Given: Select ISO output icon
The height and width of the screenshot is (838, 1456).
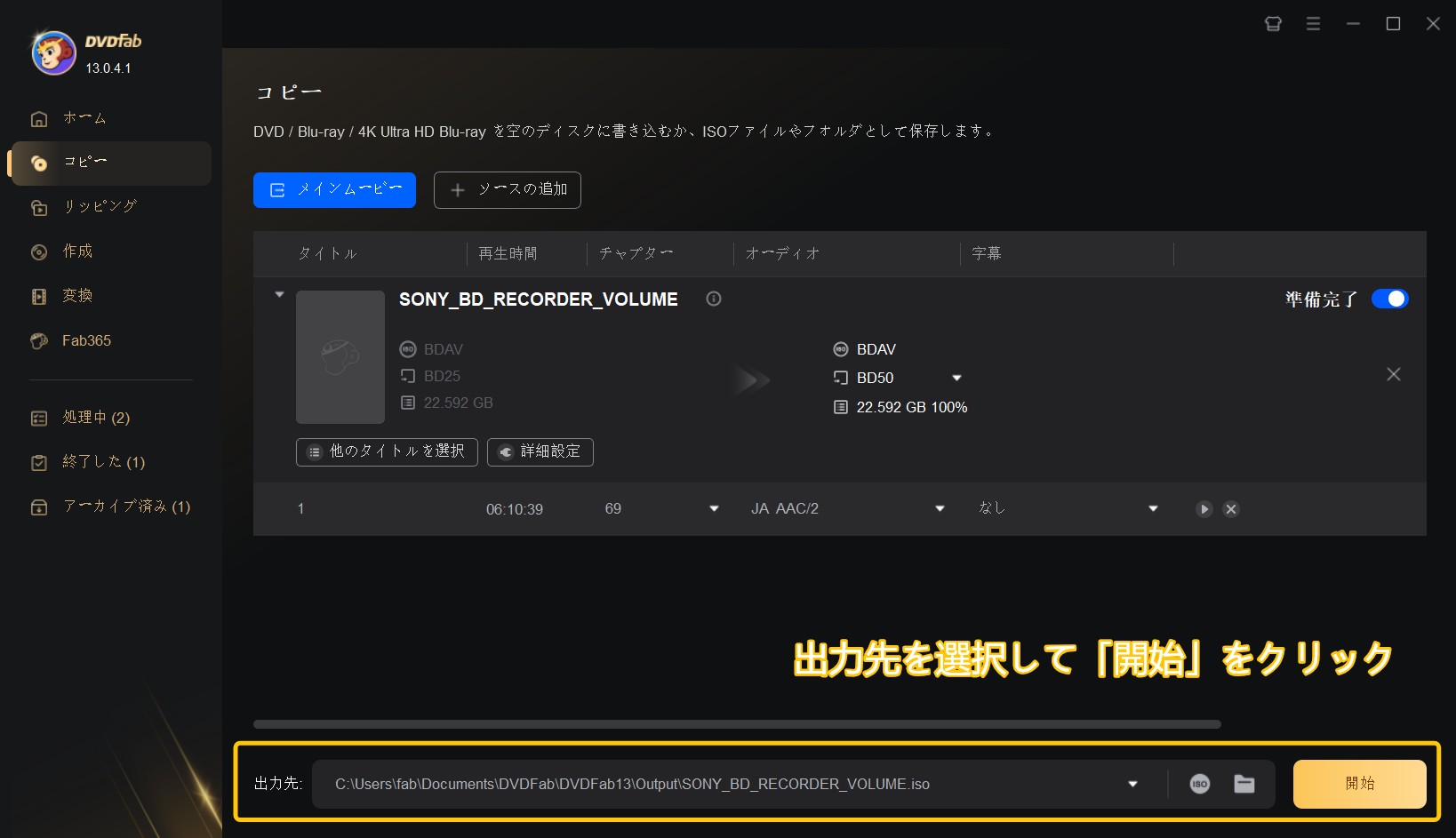Looking at the screenshot, I should click(1199, 784).
